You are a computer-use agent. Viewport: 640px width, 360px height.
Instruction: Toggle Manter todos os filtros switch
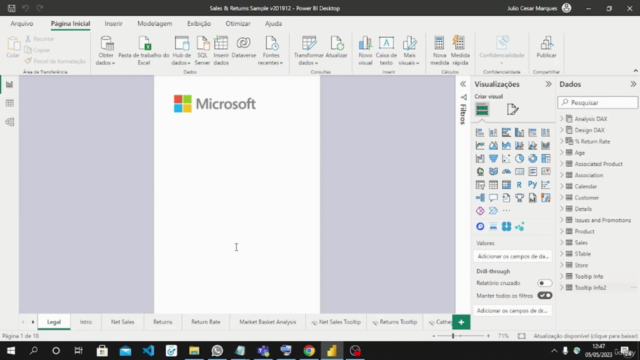(544, 296)
